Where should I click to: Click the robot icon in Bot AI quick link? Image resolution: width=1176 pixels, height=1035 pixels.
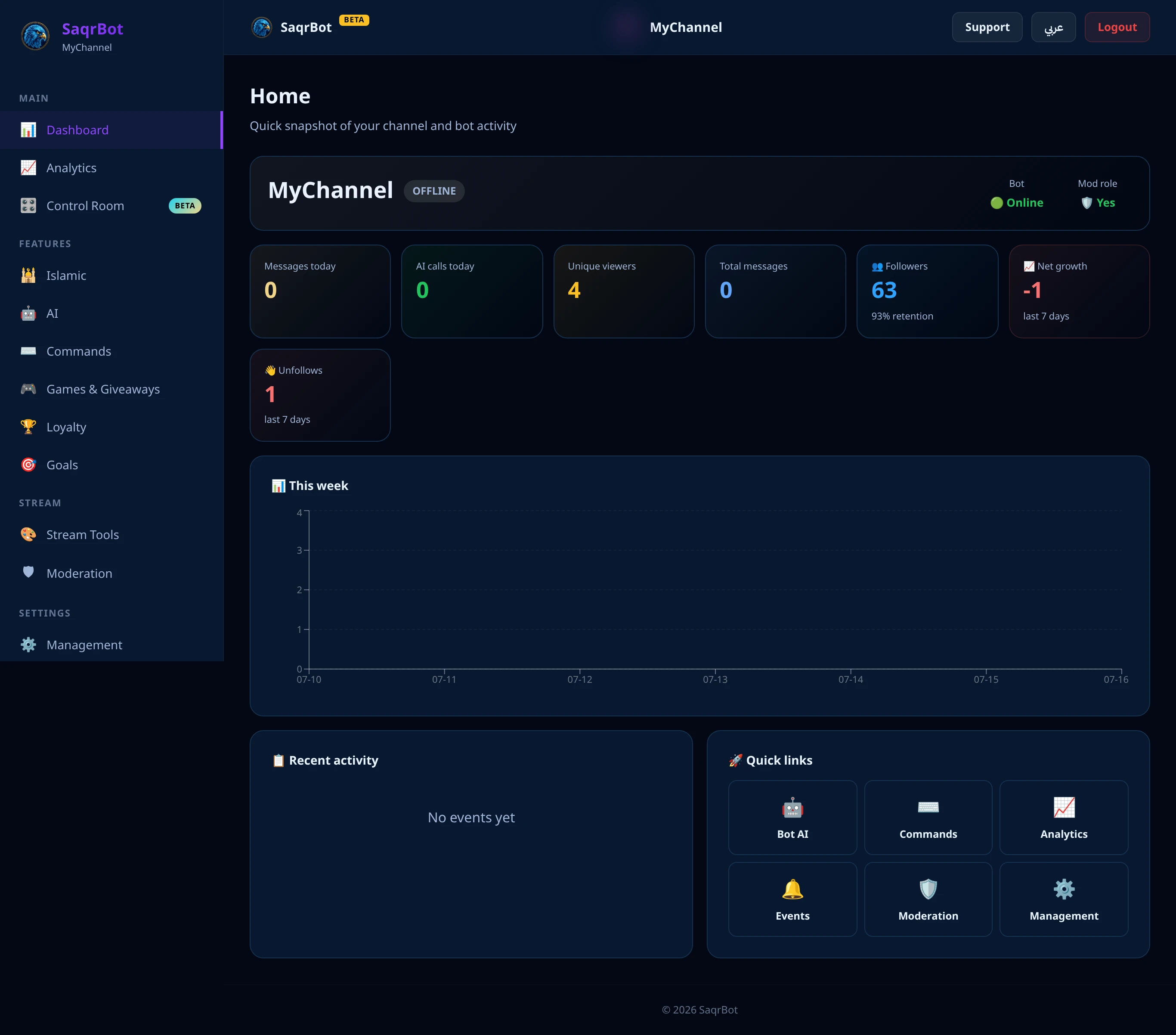(x=792, y=808)
